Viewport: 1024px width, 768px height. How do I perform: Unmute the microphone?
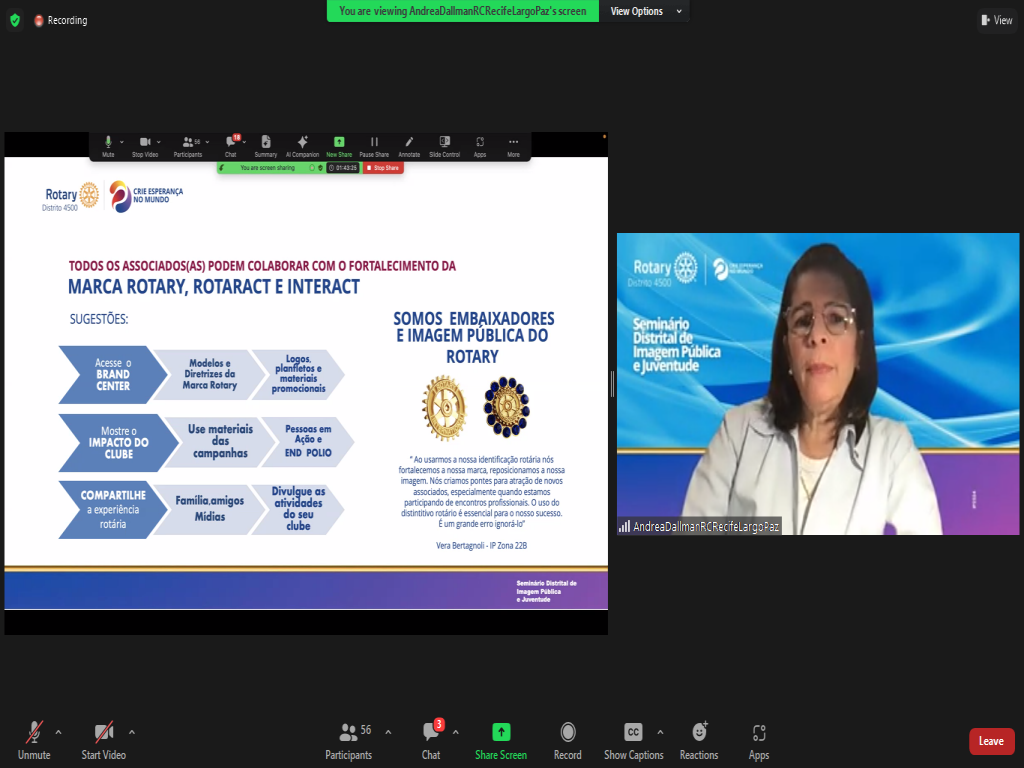tap(34, 739)
